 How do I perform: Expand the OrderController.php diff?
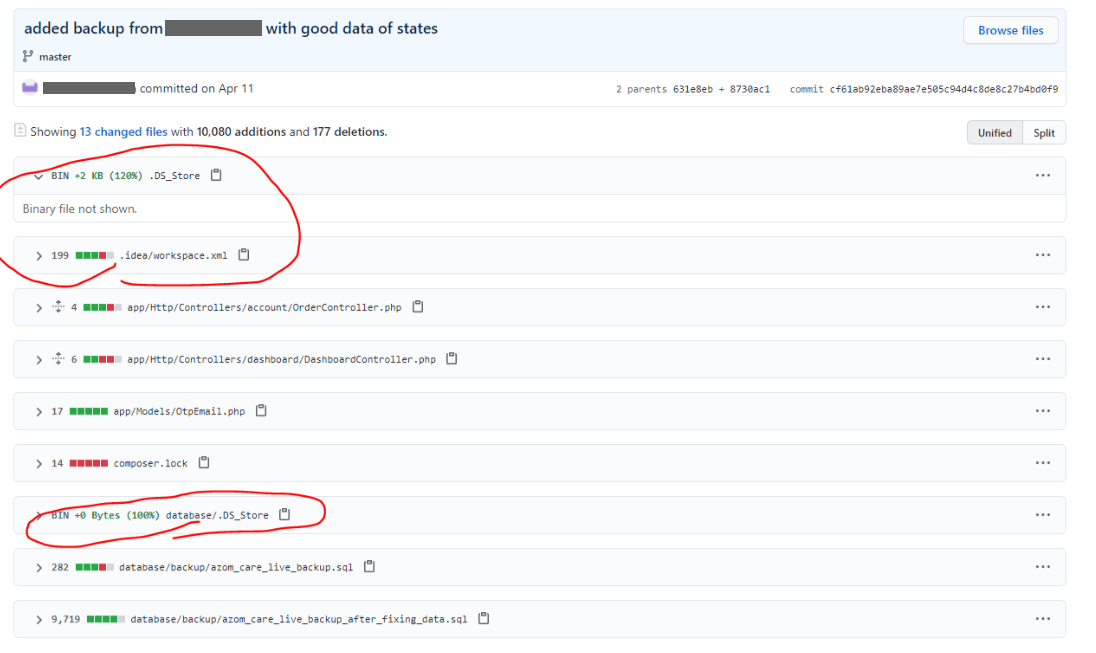(38, 308)
